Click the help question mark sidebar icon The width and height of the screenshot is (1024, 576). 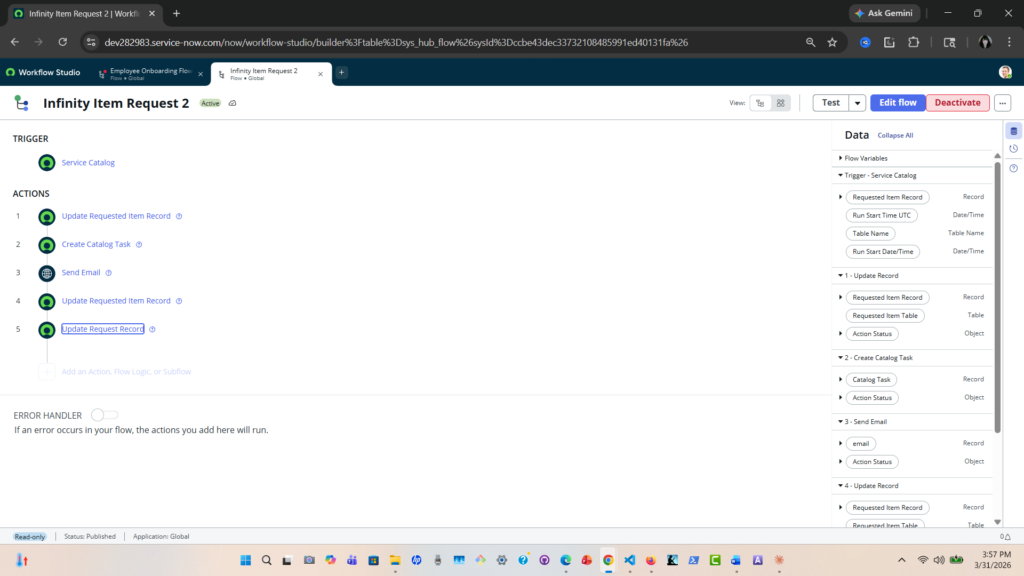(1013, 168)
